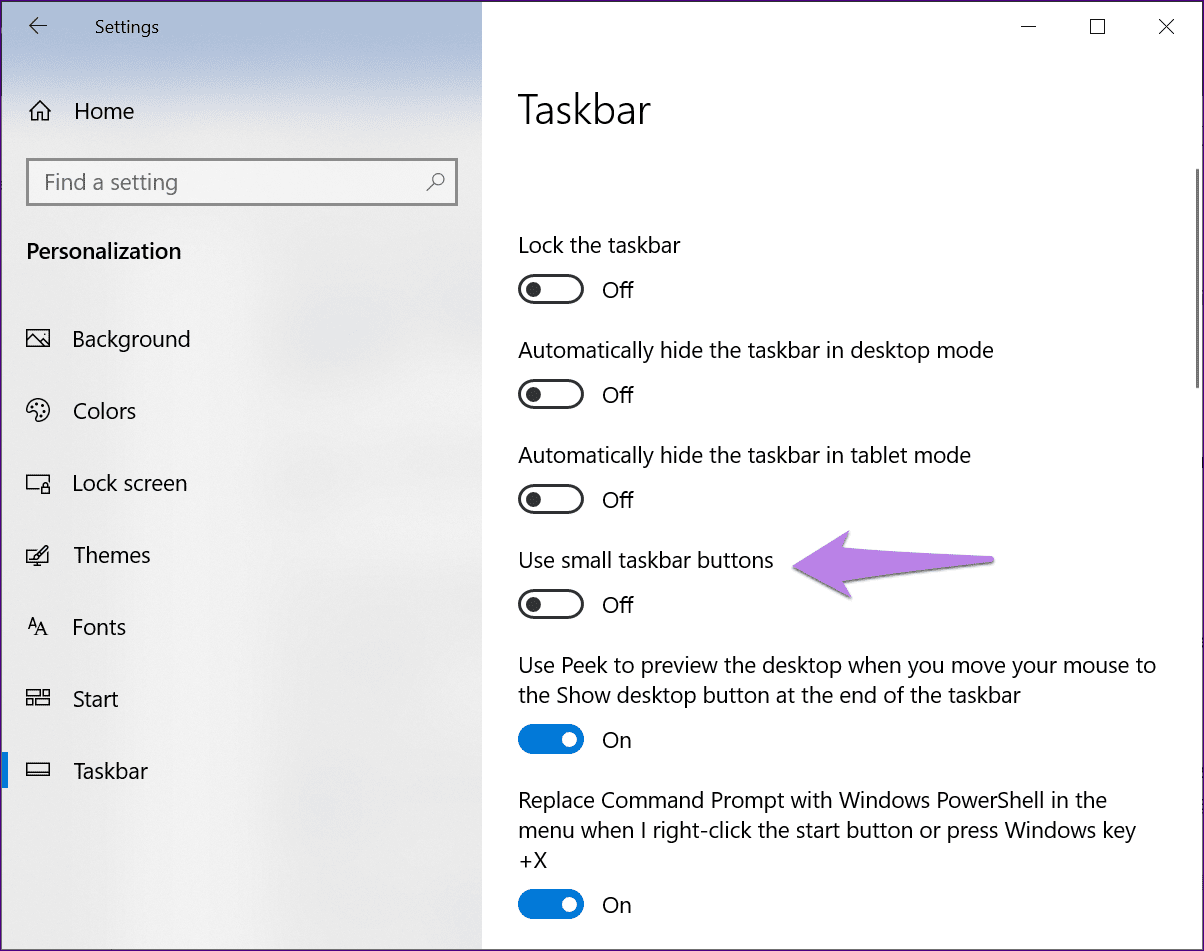Viewport: 1204px width, 951px height.
Task: Open Fonts settings page
Action: [99, 627]
